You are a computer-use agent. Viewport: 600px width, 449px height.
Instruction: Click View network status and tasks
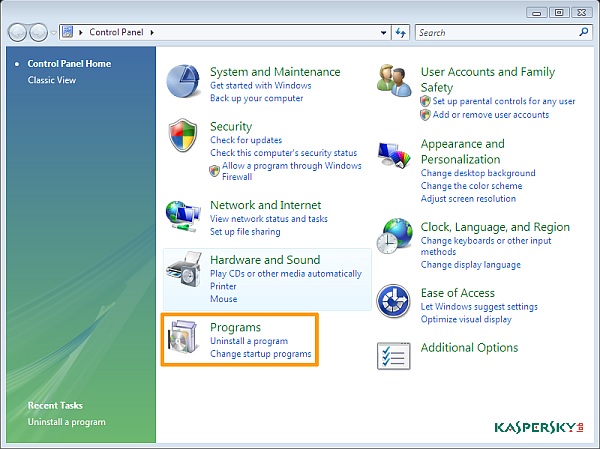coord(269,219)
